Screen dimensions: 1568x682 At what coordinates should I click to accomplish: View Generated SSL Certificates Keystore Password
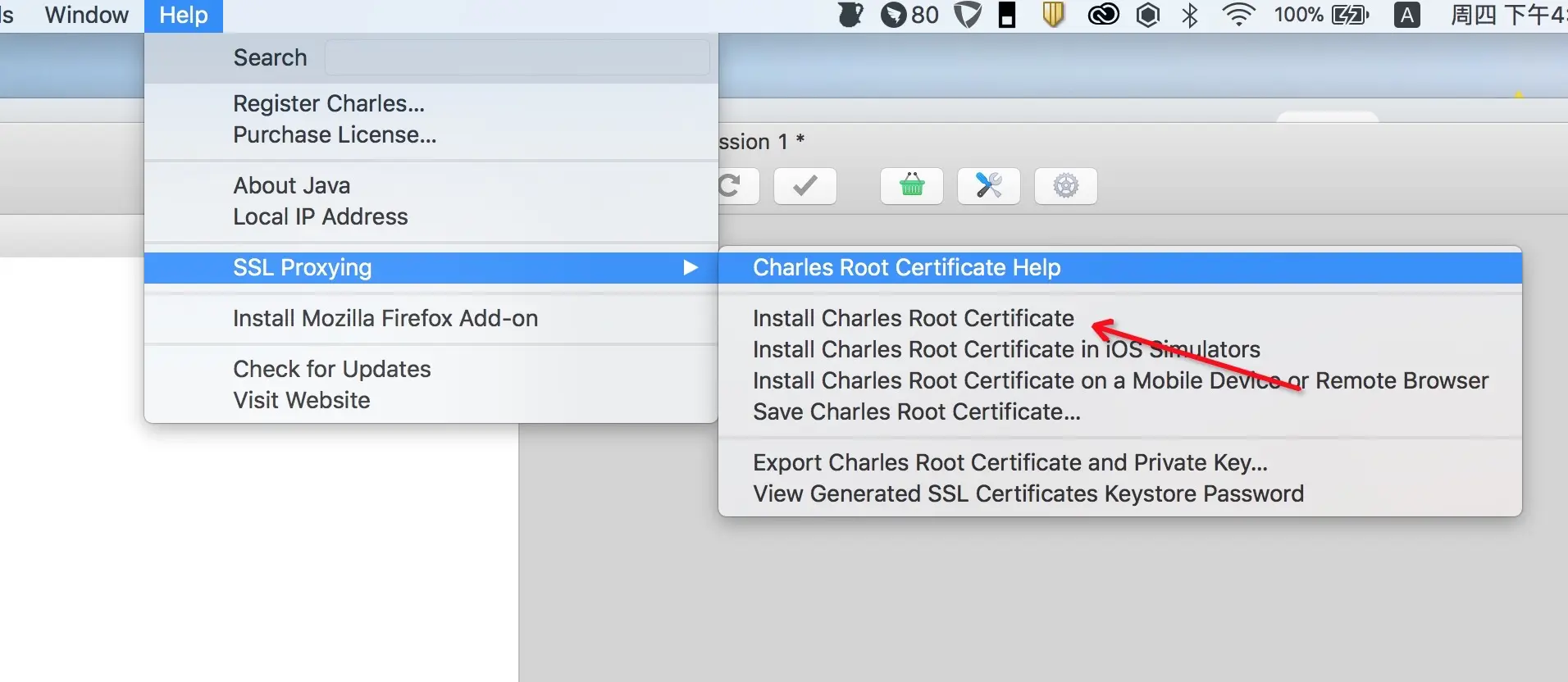[1120, 494]
